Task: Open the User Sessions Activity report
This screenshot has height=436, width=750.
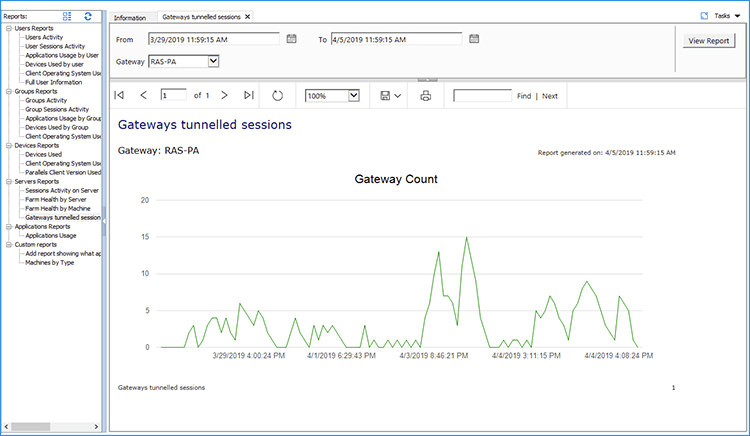Action: pos(55,46)
